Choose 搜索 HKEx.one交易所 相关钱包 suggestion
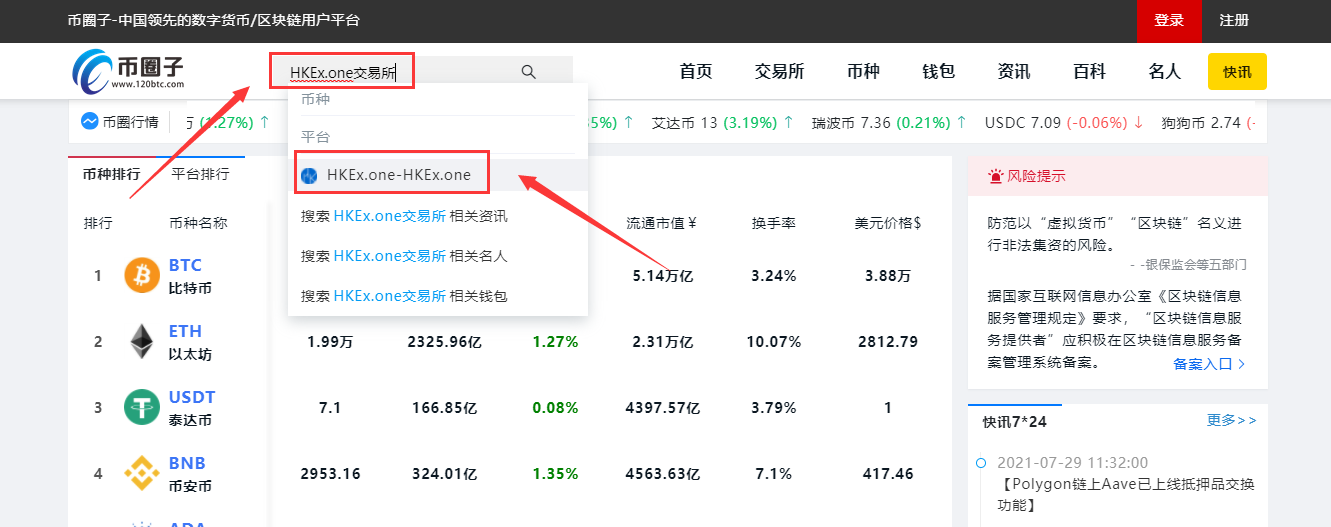The width and height of the screenshot is (1331, 527). click(404, 296)
